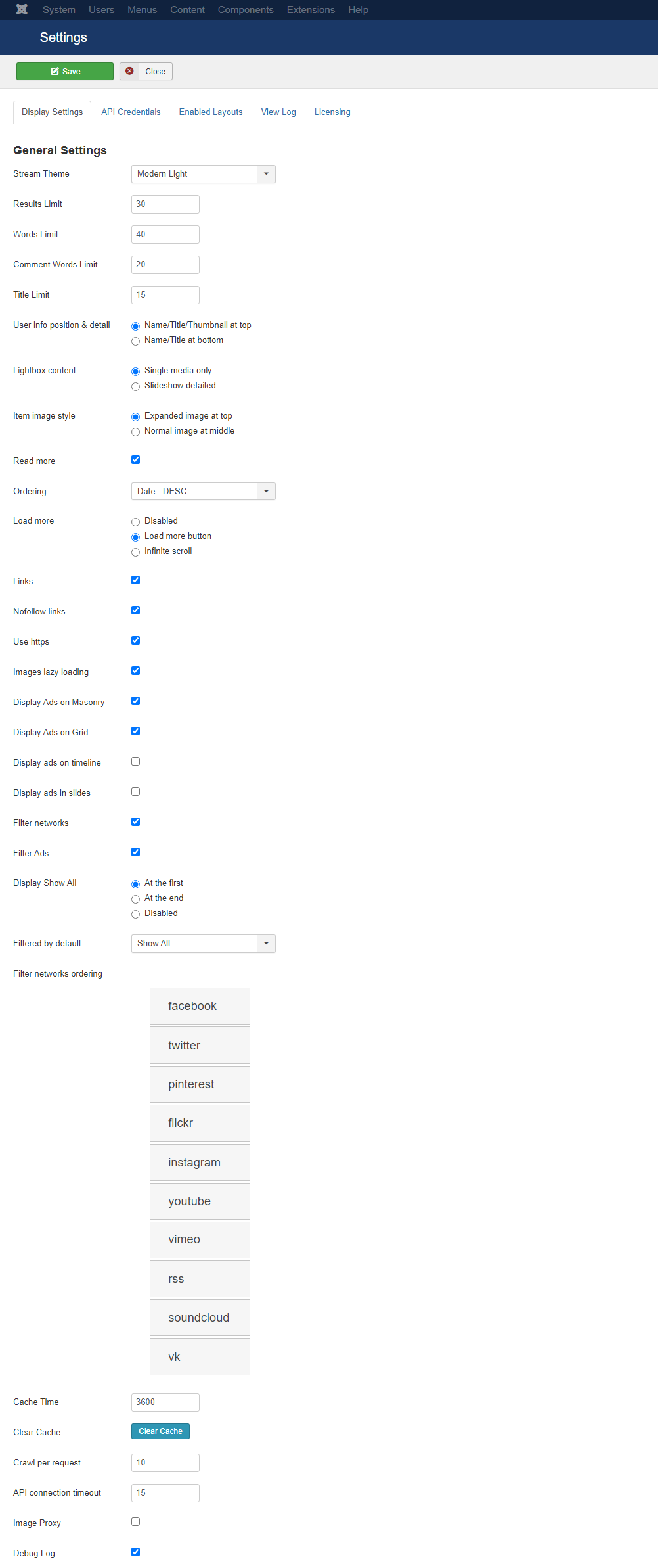Viewport: 658px width, 1568px height.
Task: Select Expanded image at top option
Action: coord(136,417)
